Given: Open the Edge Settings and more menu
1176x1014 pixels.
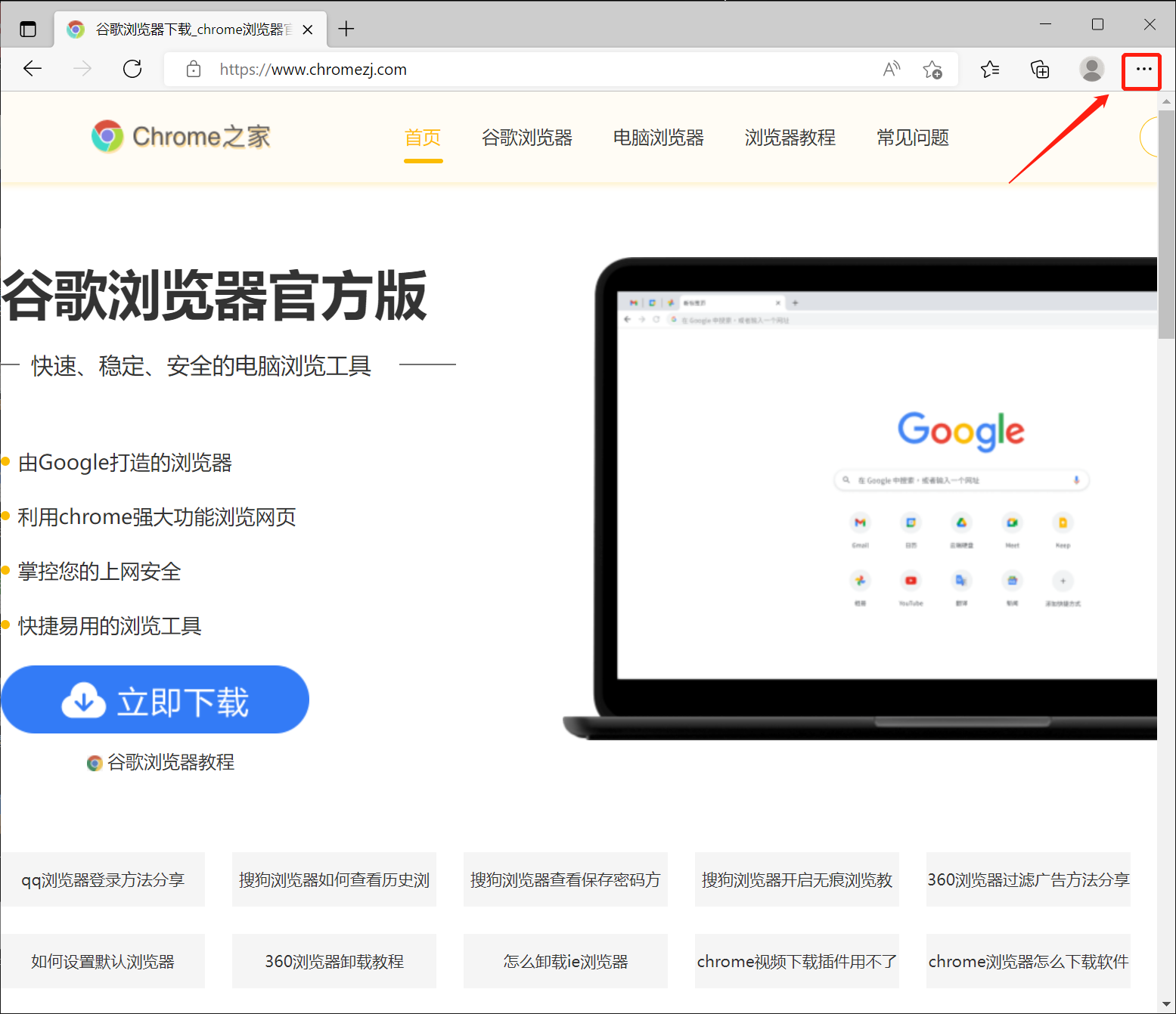Looking at the screenshot, I should 1142,69.
